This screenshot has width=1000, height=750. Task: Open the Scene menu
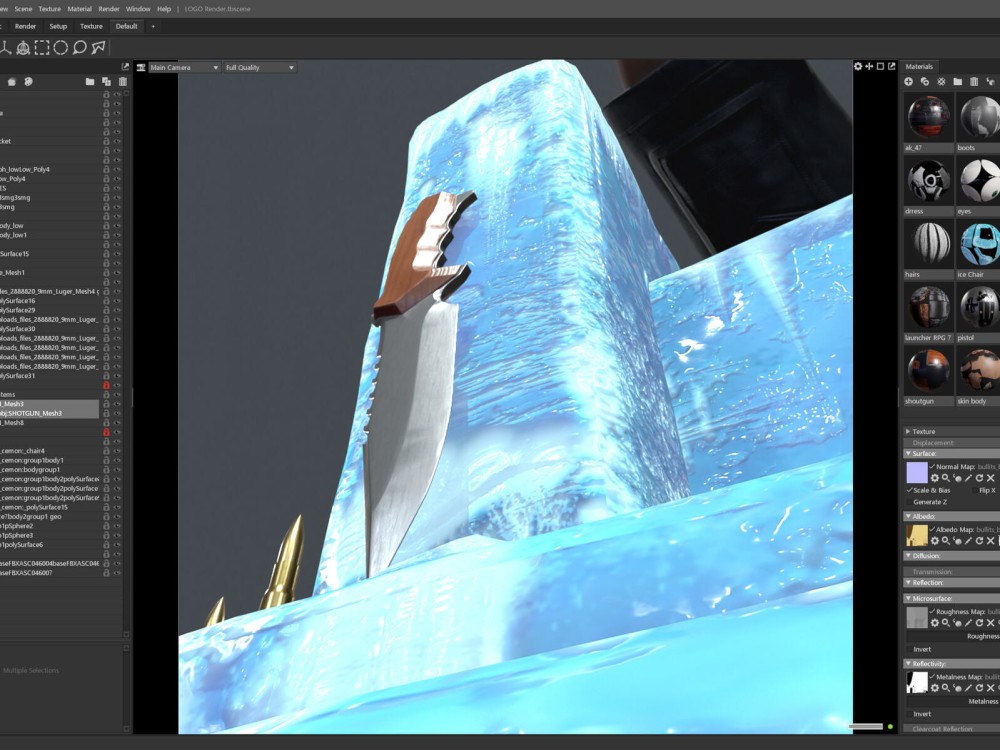[23, 9]
